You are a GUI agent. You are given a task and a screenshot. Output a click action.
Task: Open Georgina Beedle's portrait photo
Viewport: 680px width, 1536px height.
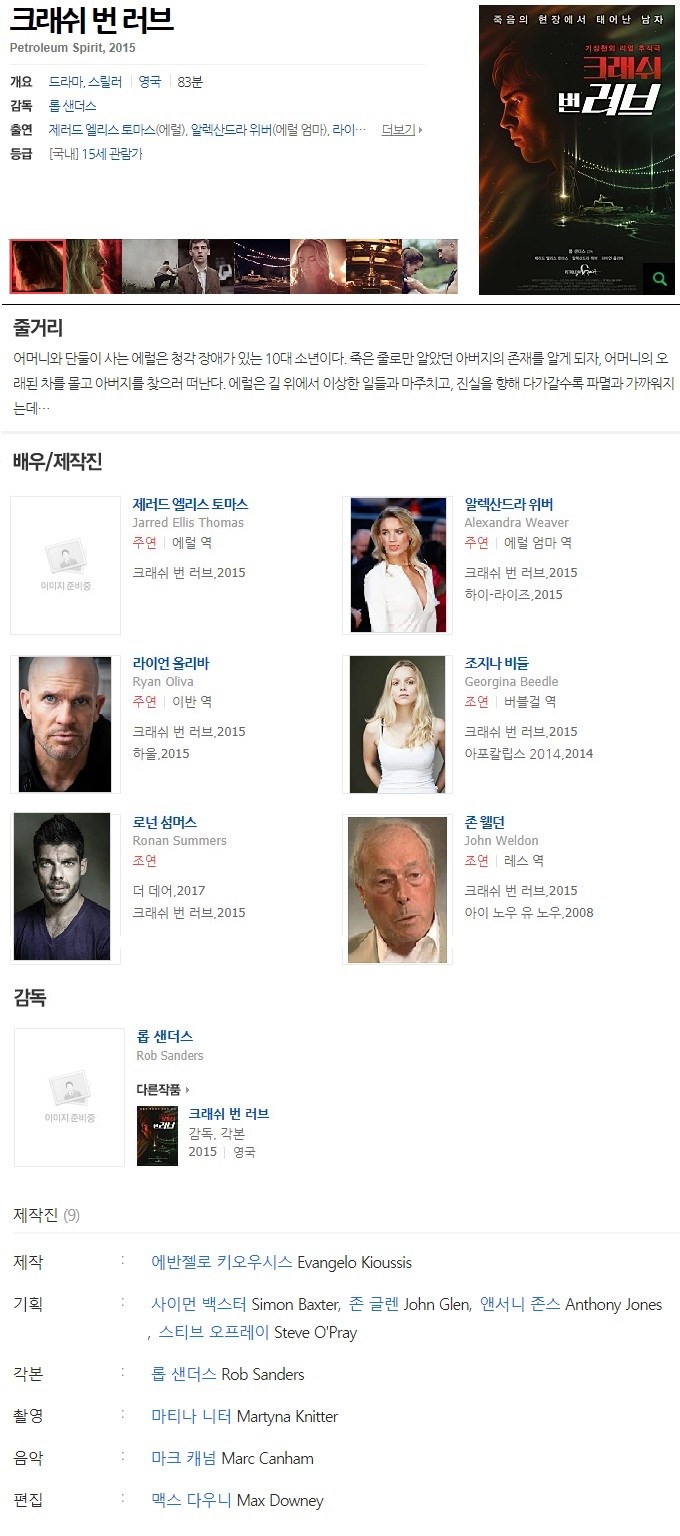398,724
